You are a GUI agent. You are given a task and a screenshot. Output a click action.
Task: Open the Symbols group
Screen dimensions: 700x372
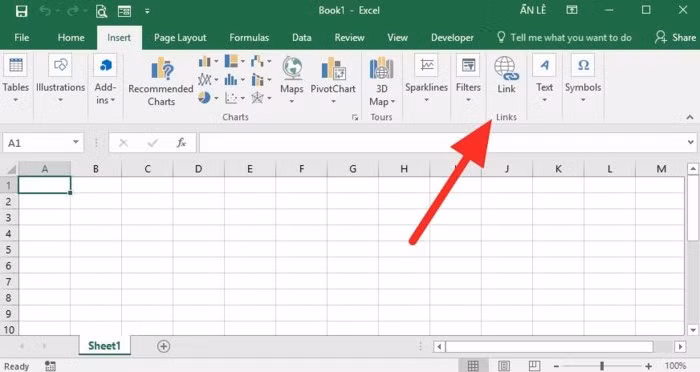click(583, 79)
